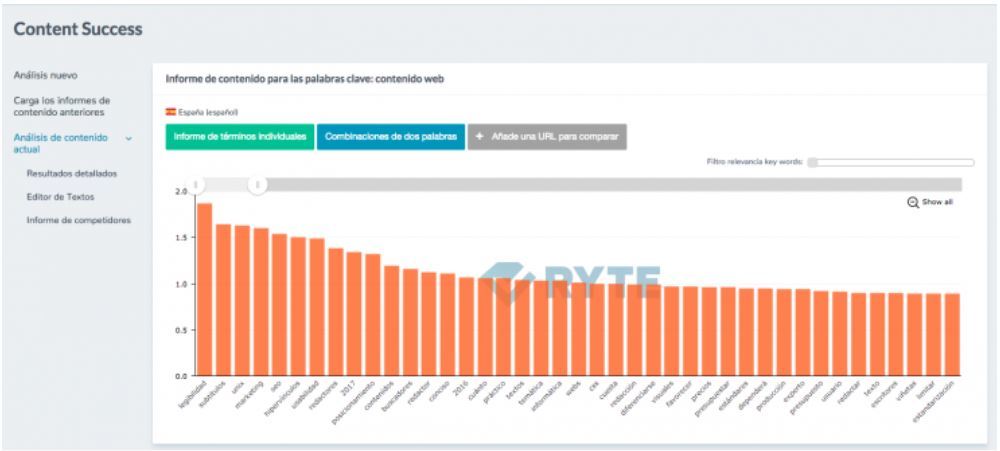Click Añade una URL para comparar
The image size is (1000, 451).
coord(547,137)
